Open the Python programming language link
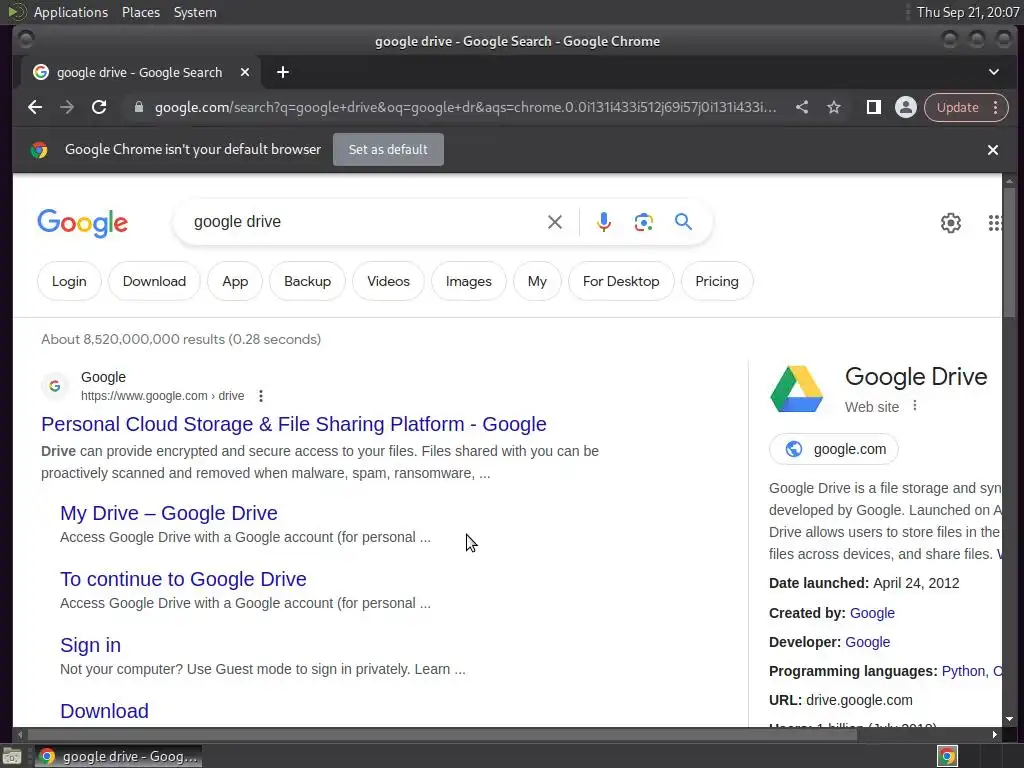This screenshot has width=1024, height=768. click(963, 671)
